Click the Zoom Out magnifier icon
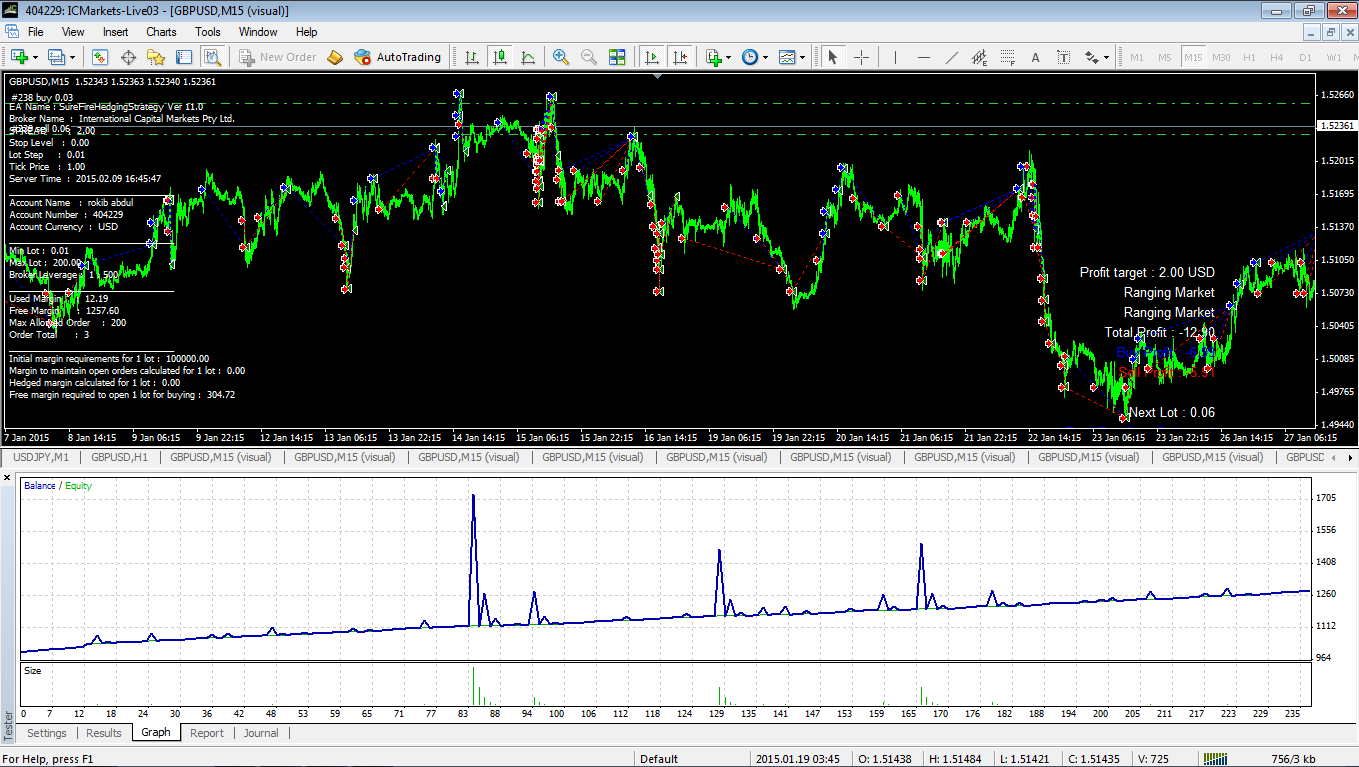Viewport: 1359px width, 767px height. coord(589,57)
